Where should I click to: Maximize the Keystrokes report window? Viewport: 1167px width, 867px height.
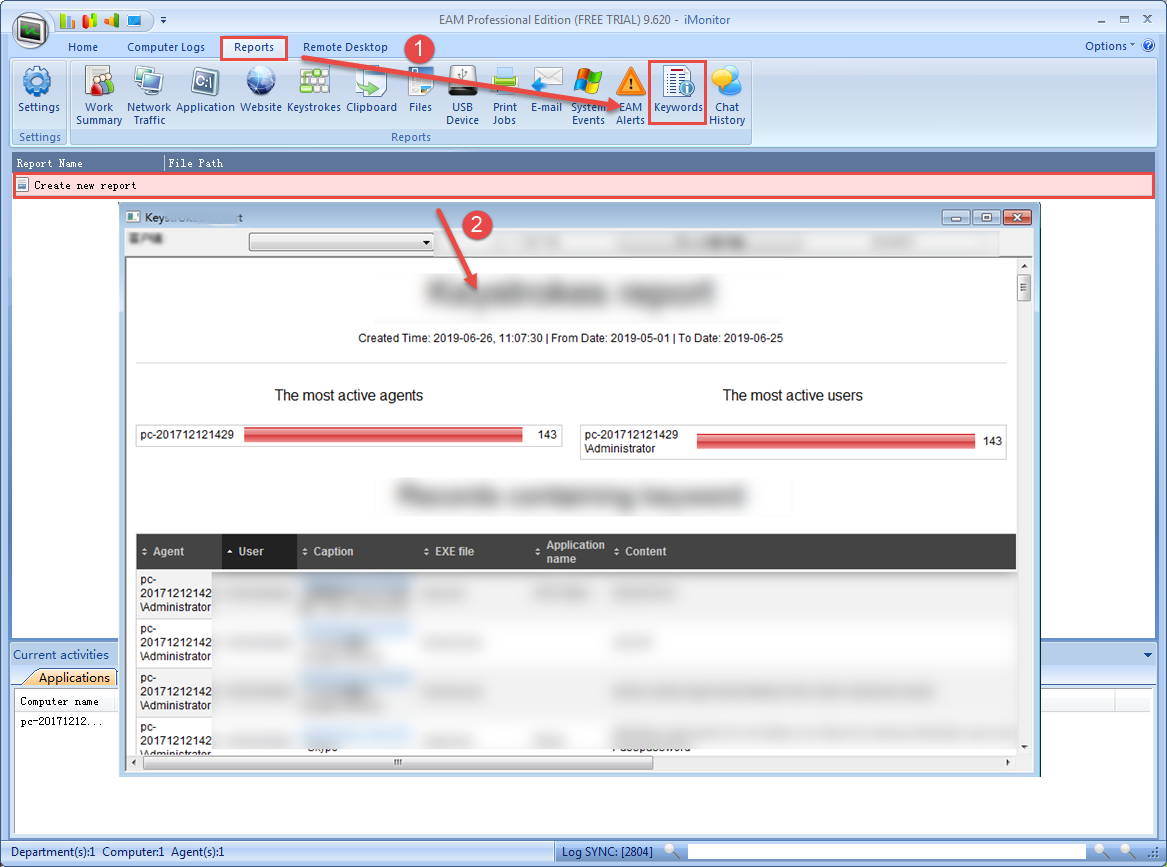[986, 217]
